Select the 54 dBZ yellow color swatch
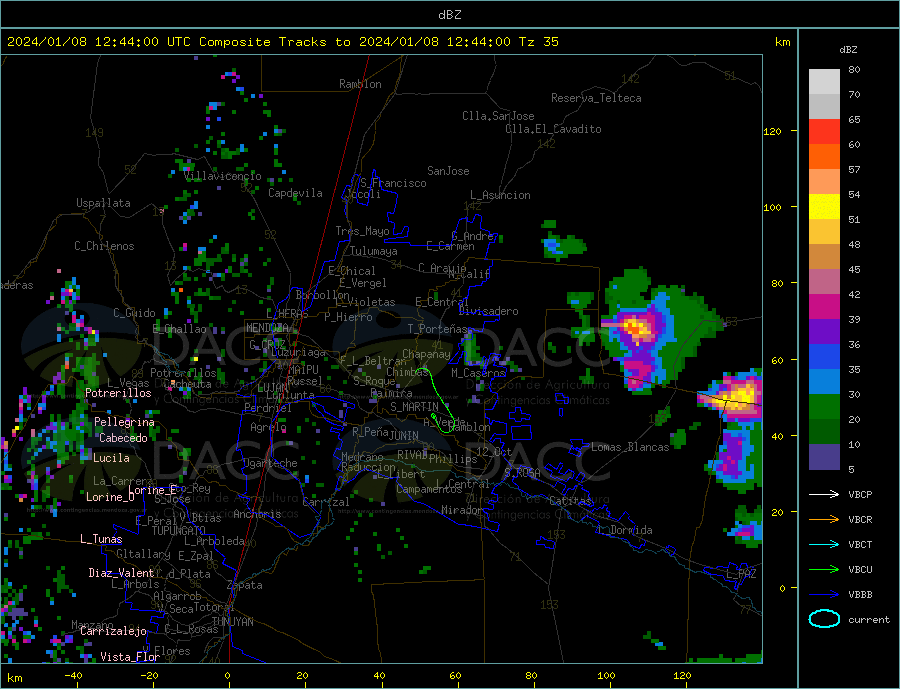Viewport: 900px width, 689px height. 824,207
